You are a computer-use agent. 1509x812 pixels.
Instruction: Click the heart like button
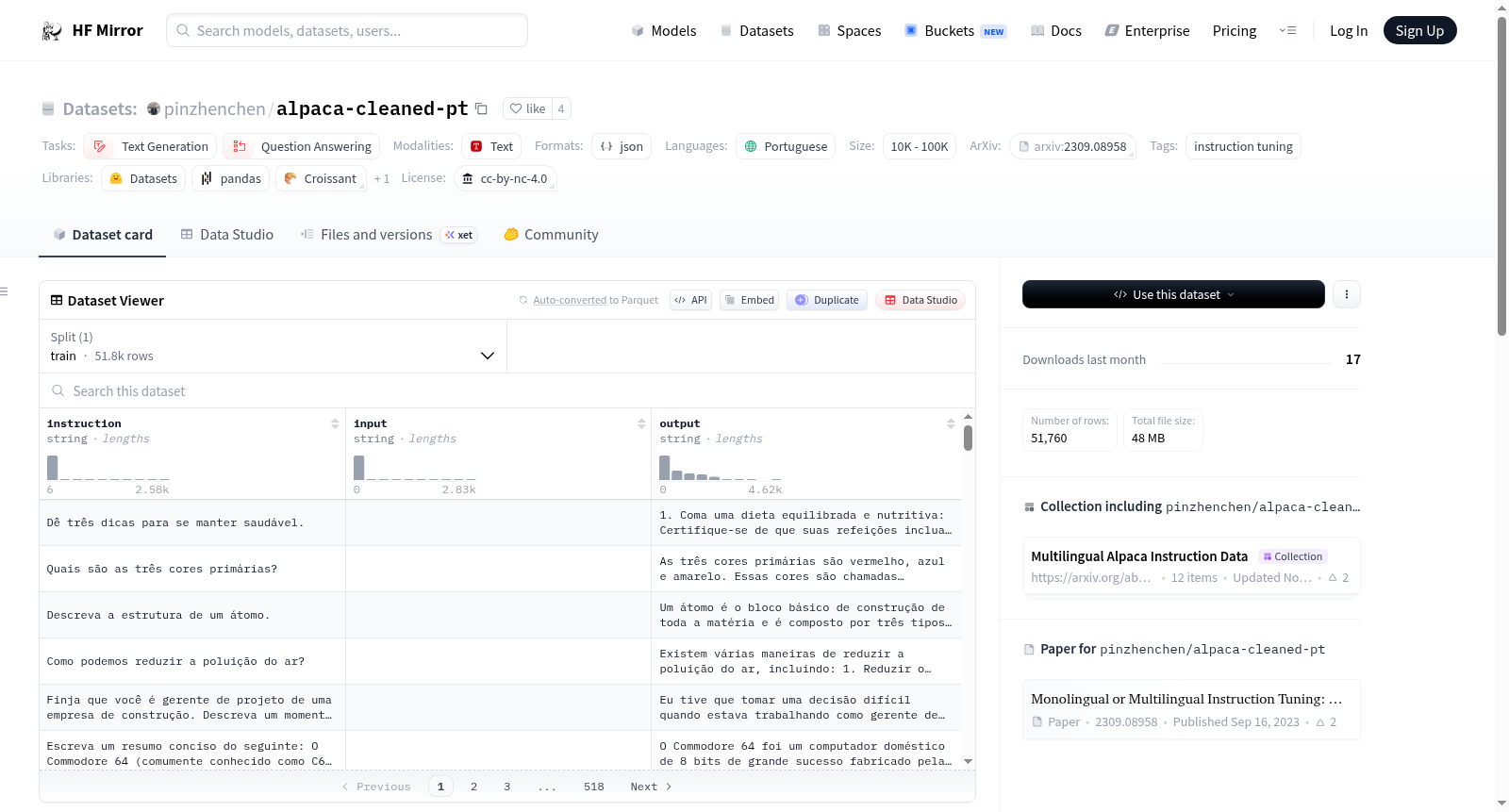pyautogui.click(x=527, y=108)
